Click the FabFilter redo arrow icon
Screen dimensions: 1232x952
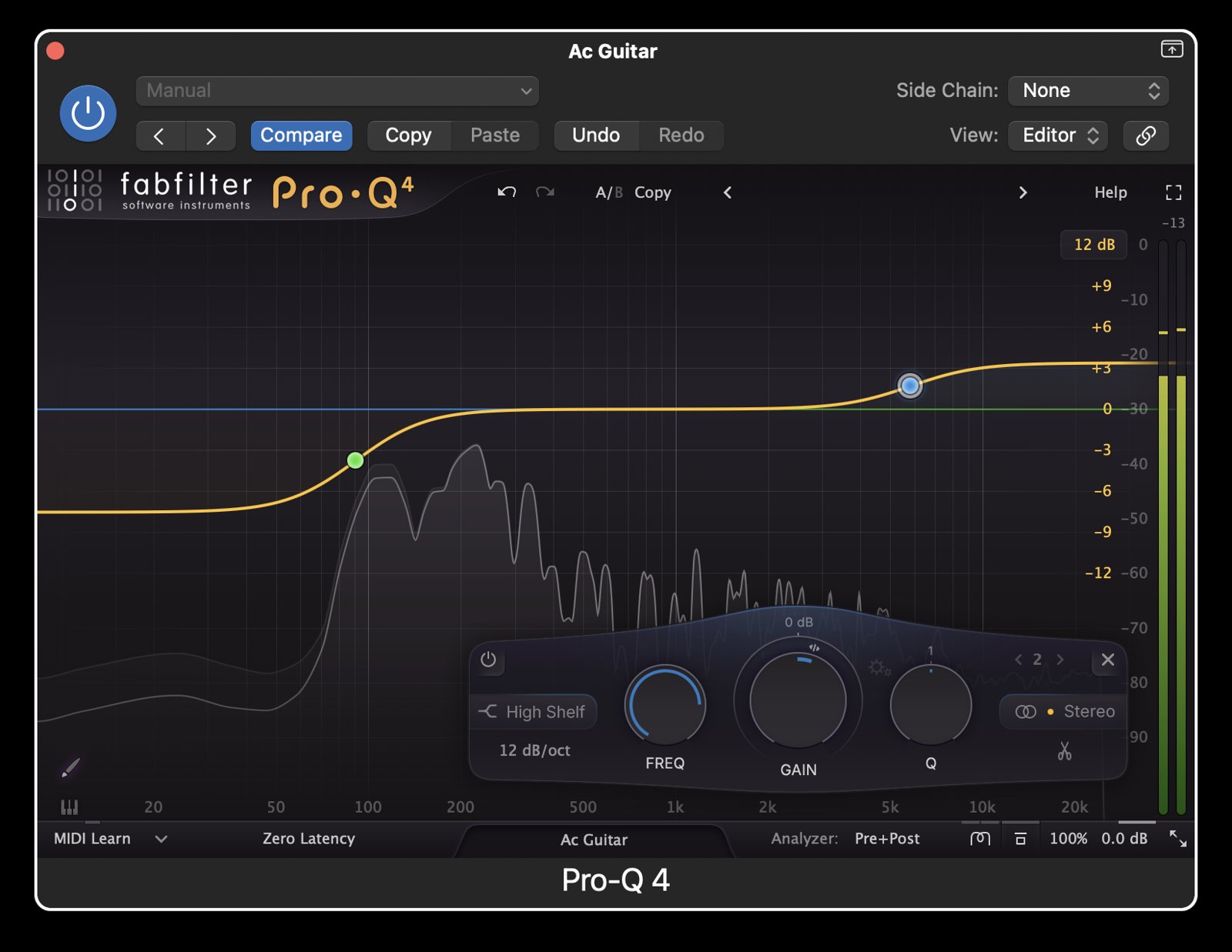click(545, 192)
